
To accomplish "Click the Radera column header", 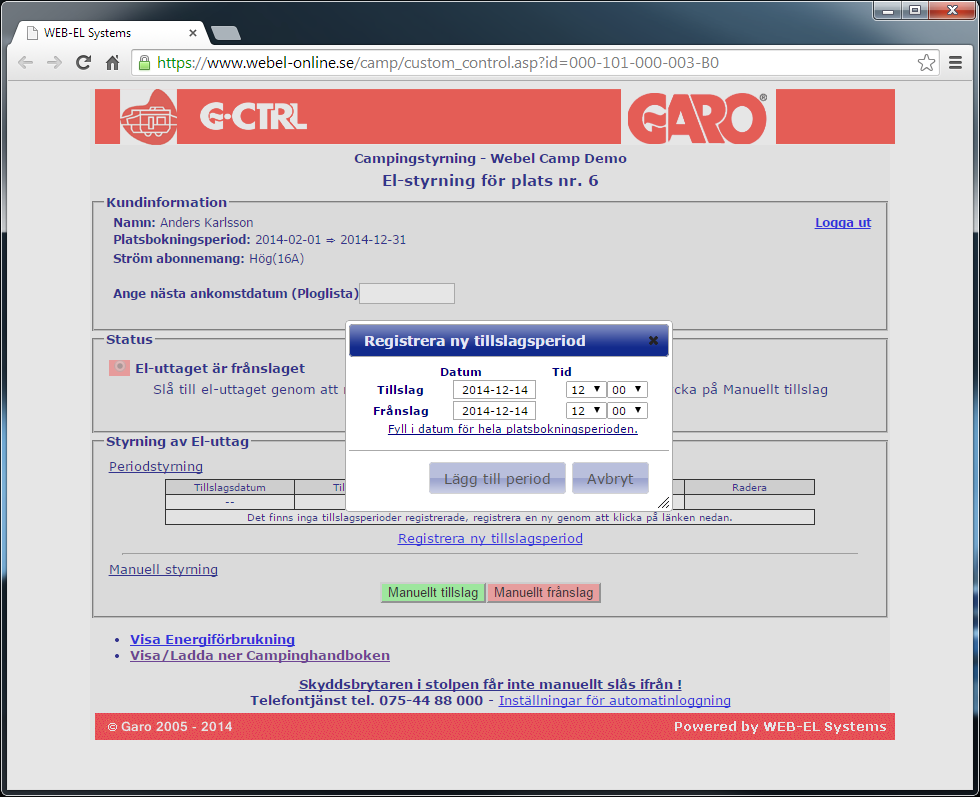I will point(749,488).
